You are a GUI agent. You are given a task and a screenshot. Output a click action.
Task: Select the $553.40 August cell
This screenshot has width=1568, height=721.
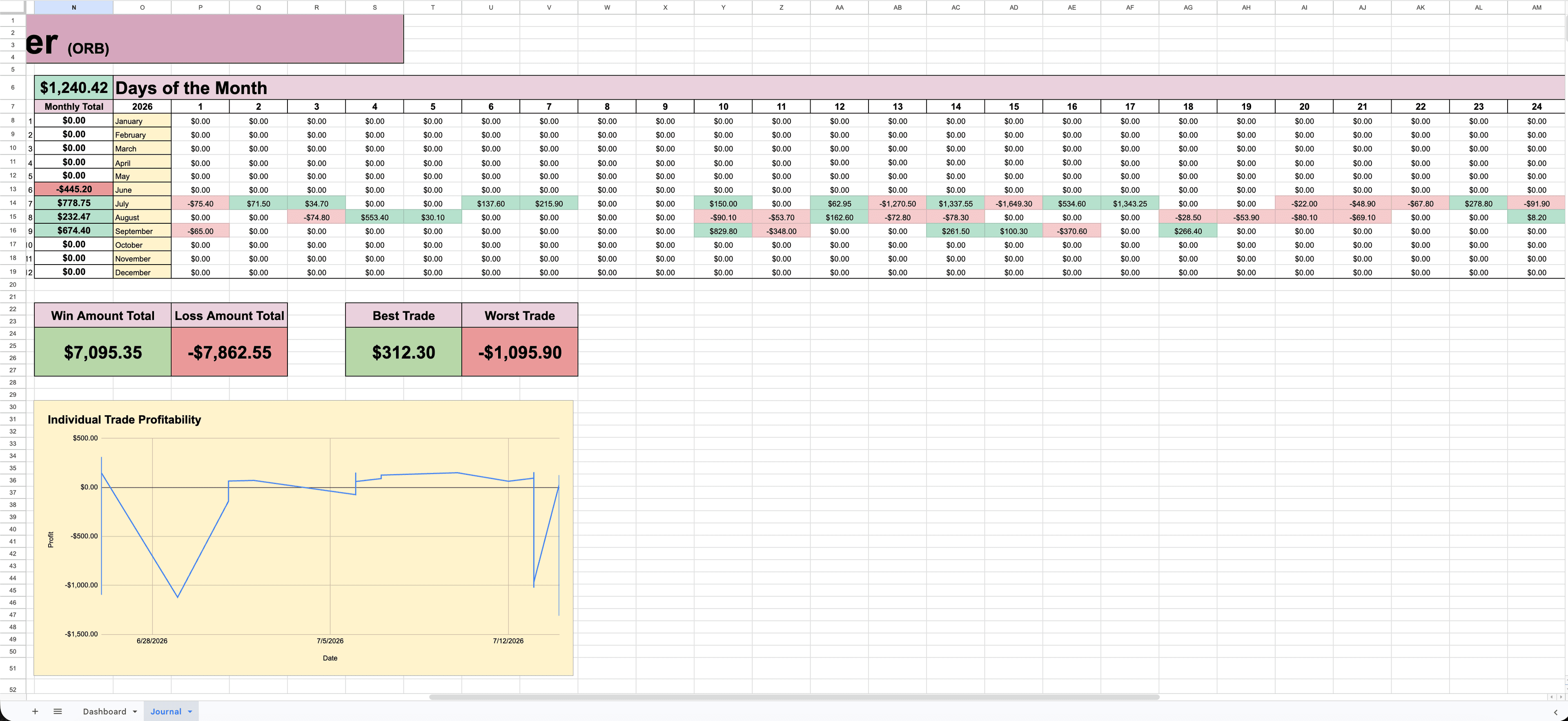pos(374,217)
